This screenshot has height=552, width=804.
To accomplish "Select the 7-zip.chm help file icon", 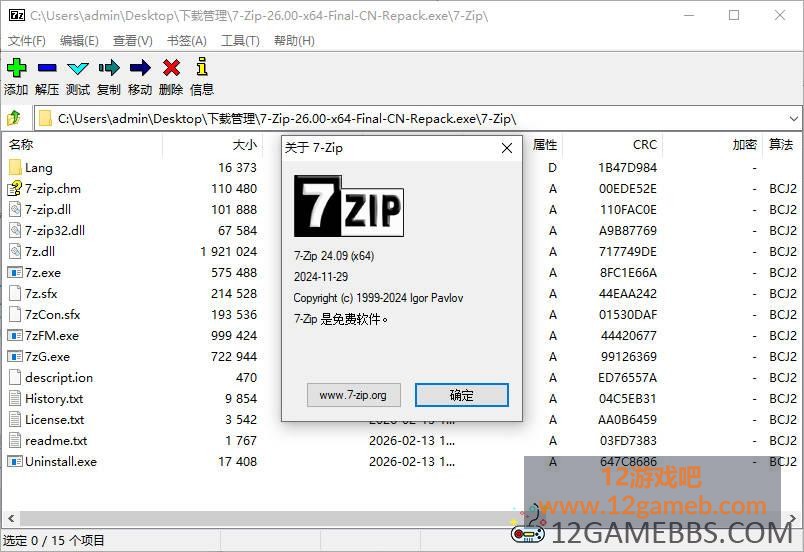I will point(15,188).
